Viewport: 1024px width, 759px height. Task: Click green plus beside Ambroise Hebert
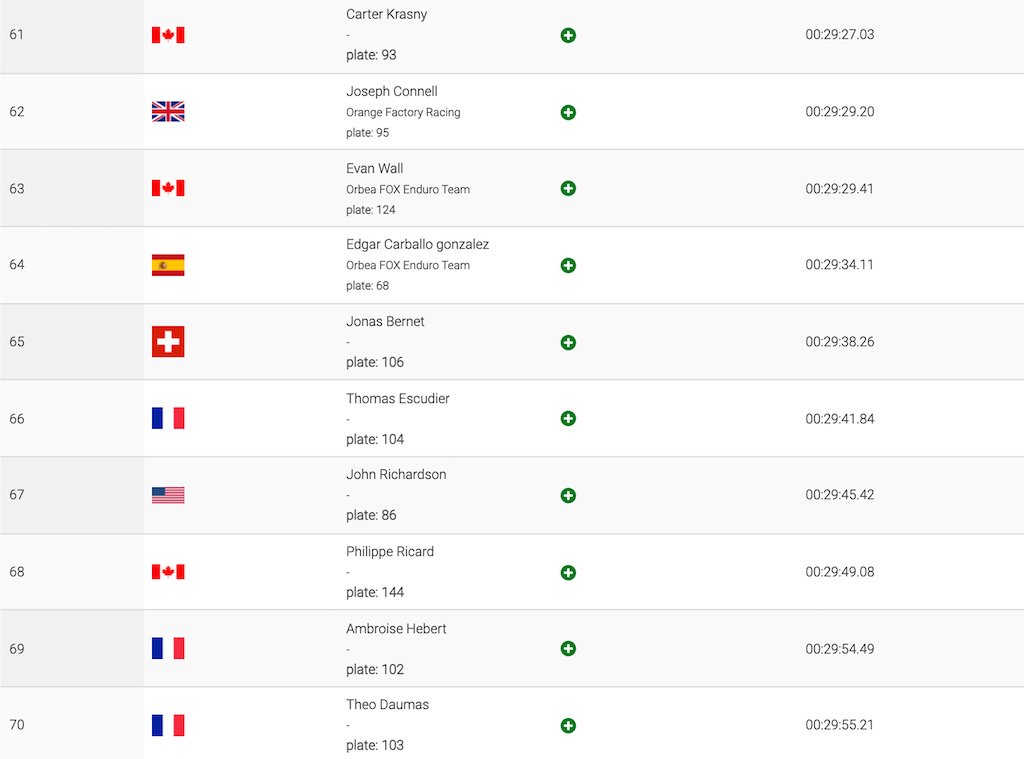(568, 648)
